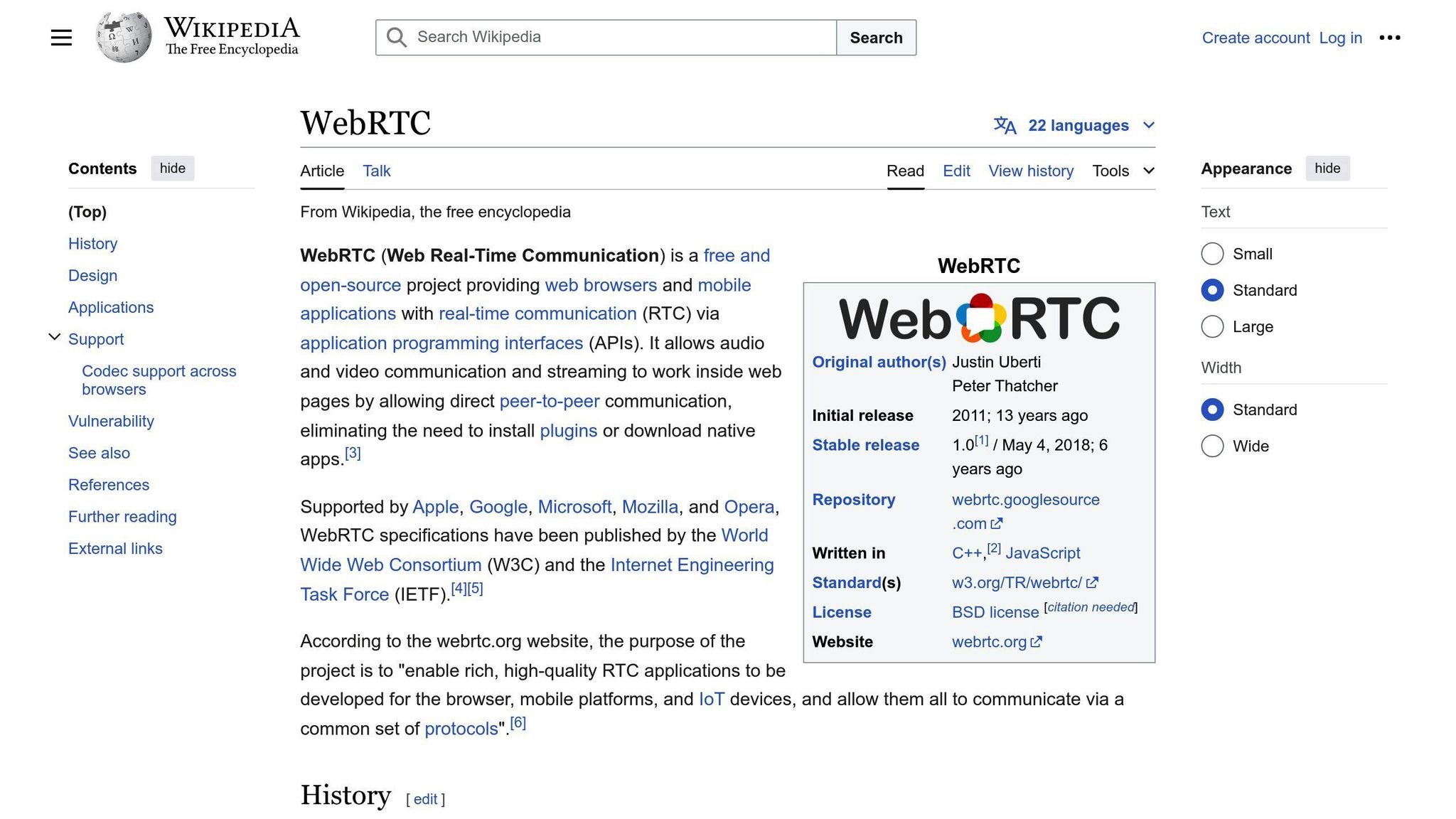1456x819 pixels.
Task: Open application programming interfaces link
Action: 441,343
